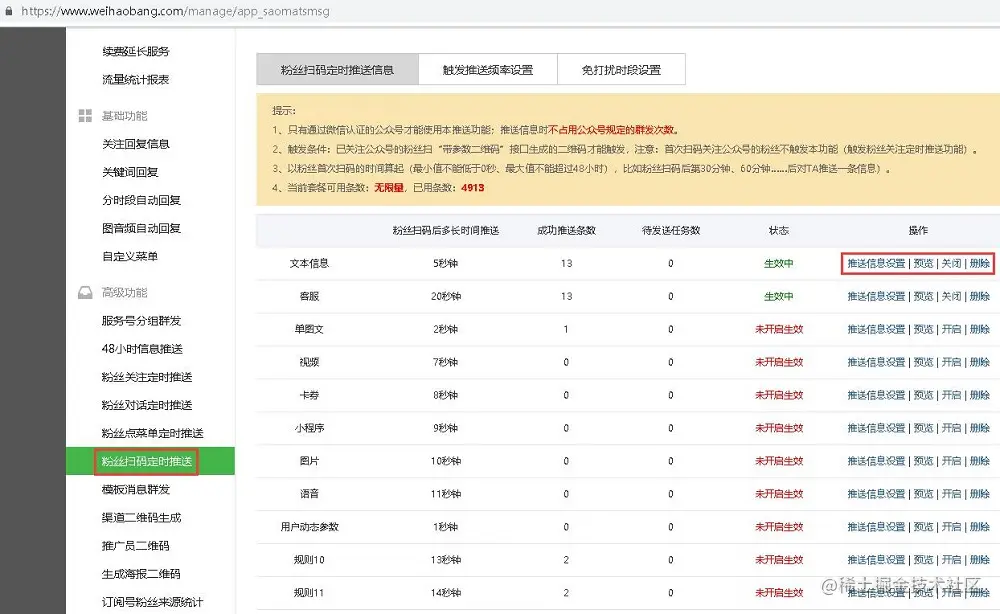The height and width of the screenshot is (614, 1000).
Task: Switch to the 触发推送频率设置 tab
Action: click(489, 68)
